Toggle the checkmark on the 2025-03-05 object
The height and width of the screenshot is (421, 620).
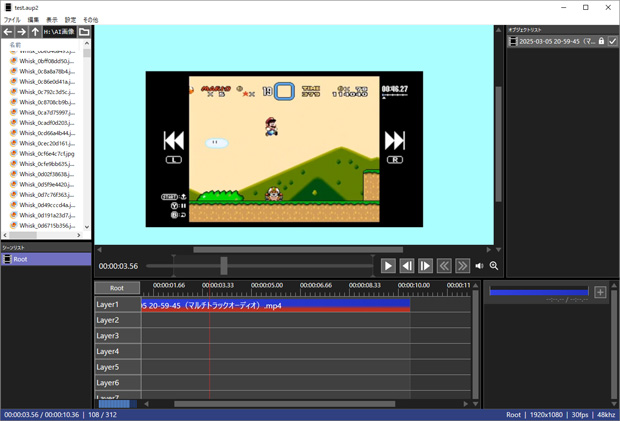coord(612,41)
